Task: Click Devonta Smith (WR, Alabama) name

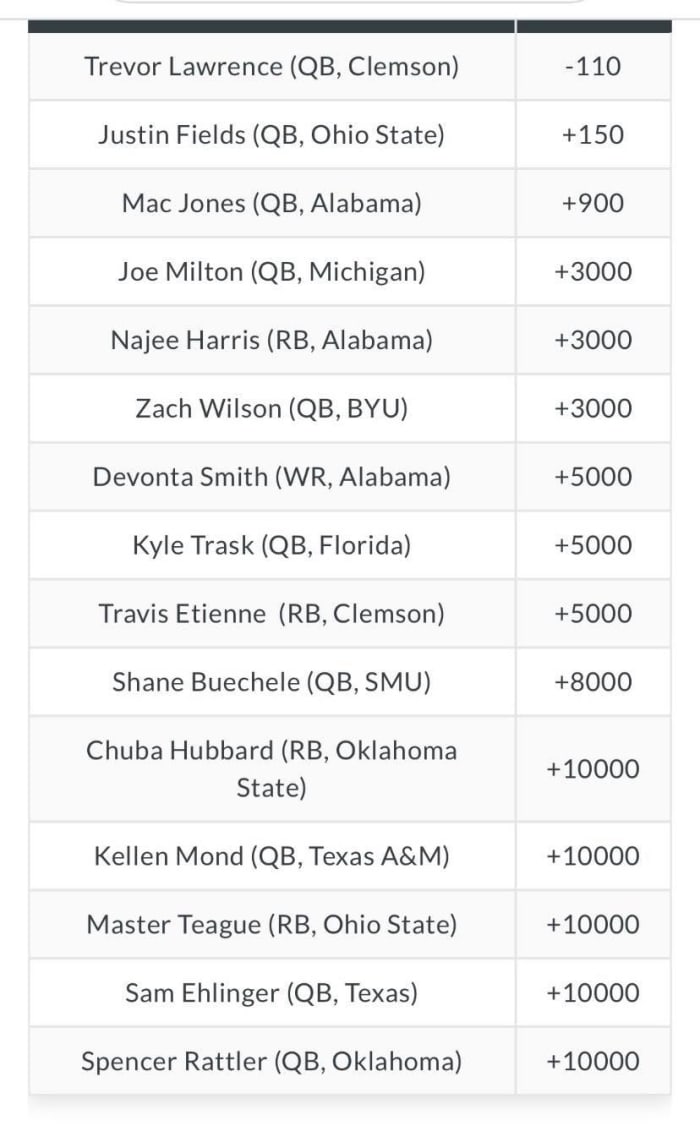Action: [272, 477]
